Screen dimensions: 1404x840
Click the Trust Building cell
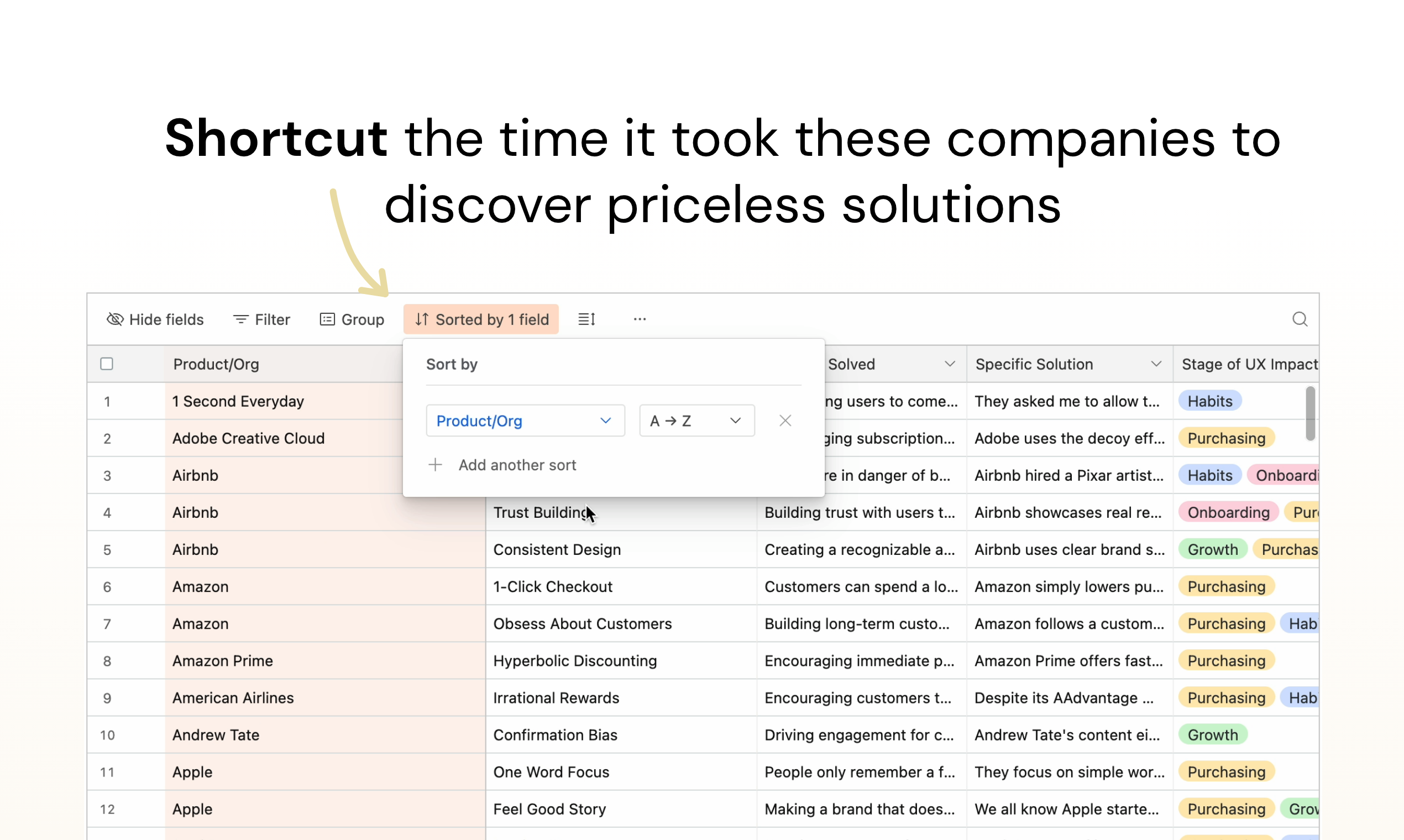point(621,513)
